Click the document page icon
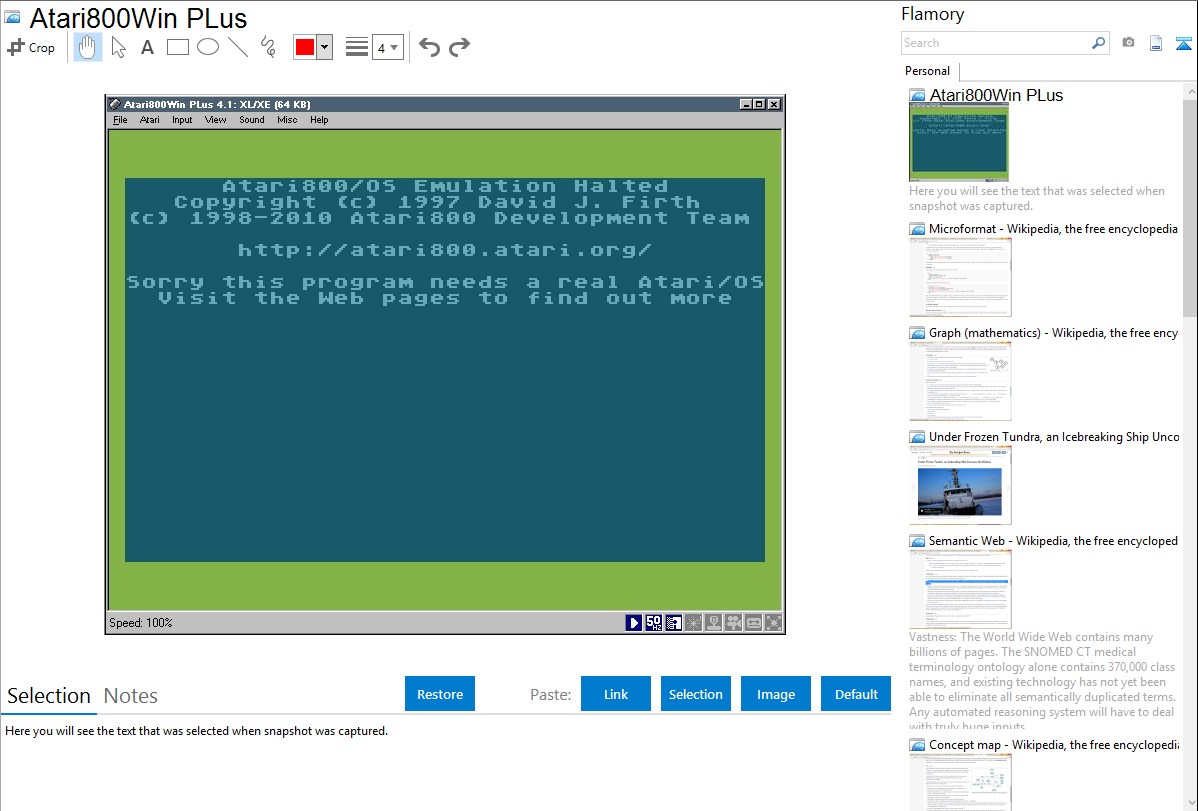 tap(1156, 43)
